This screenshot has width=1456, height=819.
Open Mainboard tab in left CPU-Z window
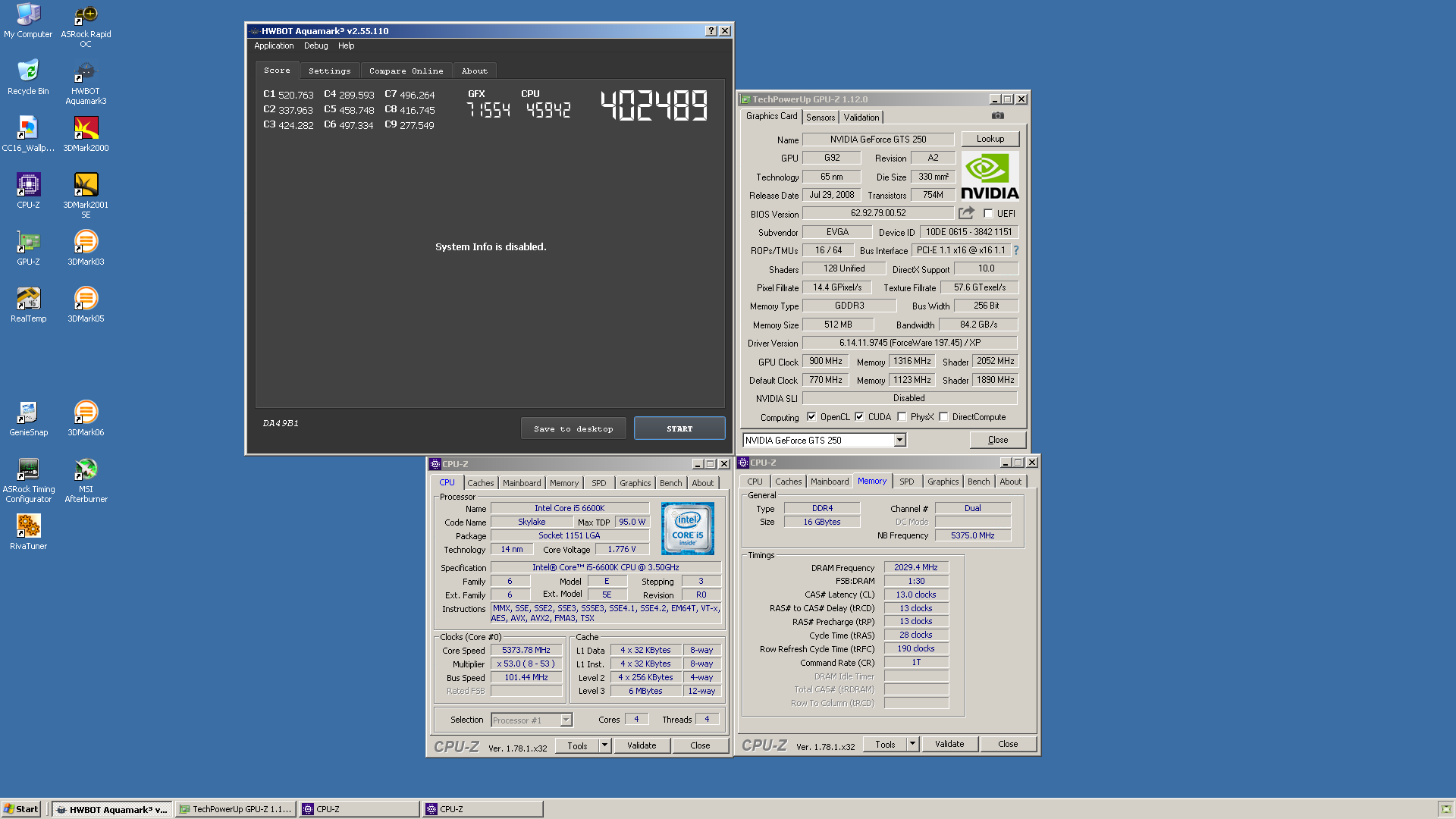coord(522,483)
